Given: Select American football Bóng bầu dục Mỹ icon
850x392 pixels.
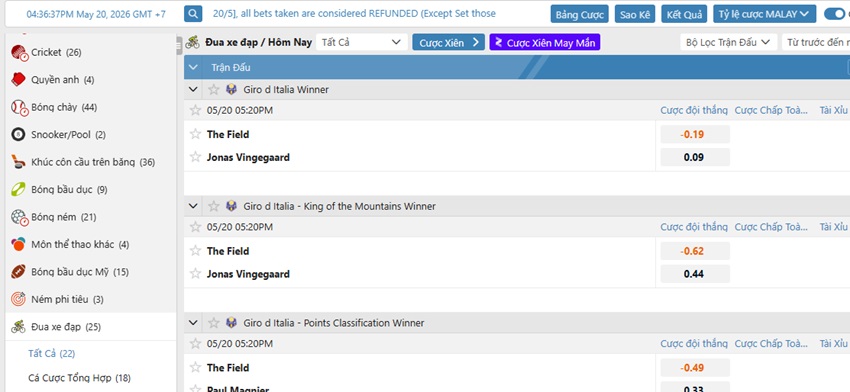Looking at the screenshot, I should pyautogui.click(x=18, y=272).
